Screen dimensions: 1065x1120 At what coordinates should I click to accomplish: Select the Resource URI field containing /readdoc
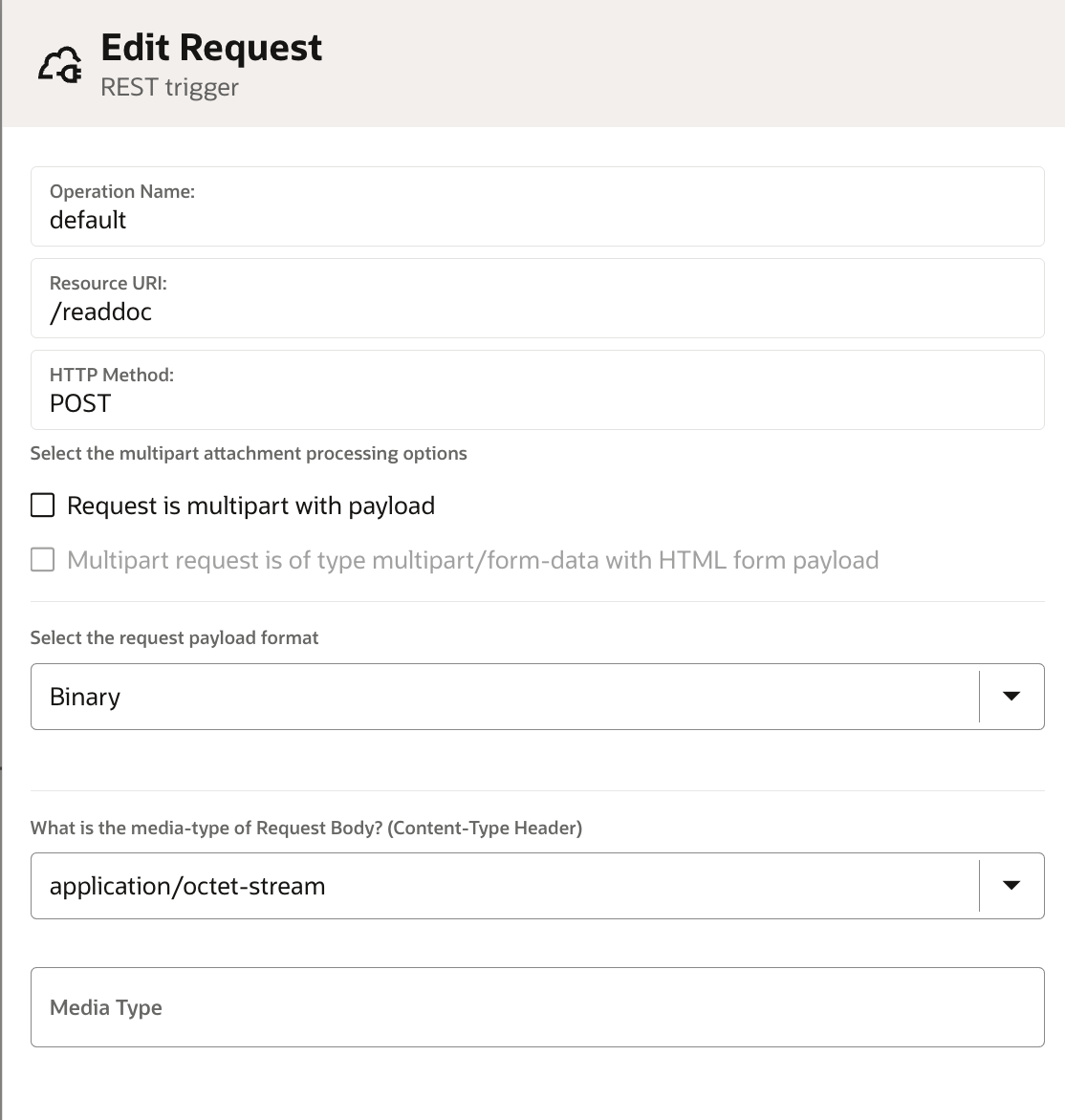537,298
